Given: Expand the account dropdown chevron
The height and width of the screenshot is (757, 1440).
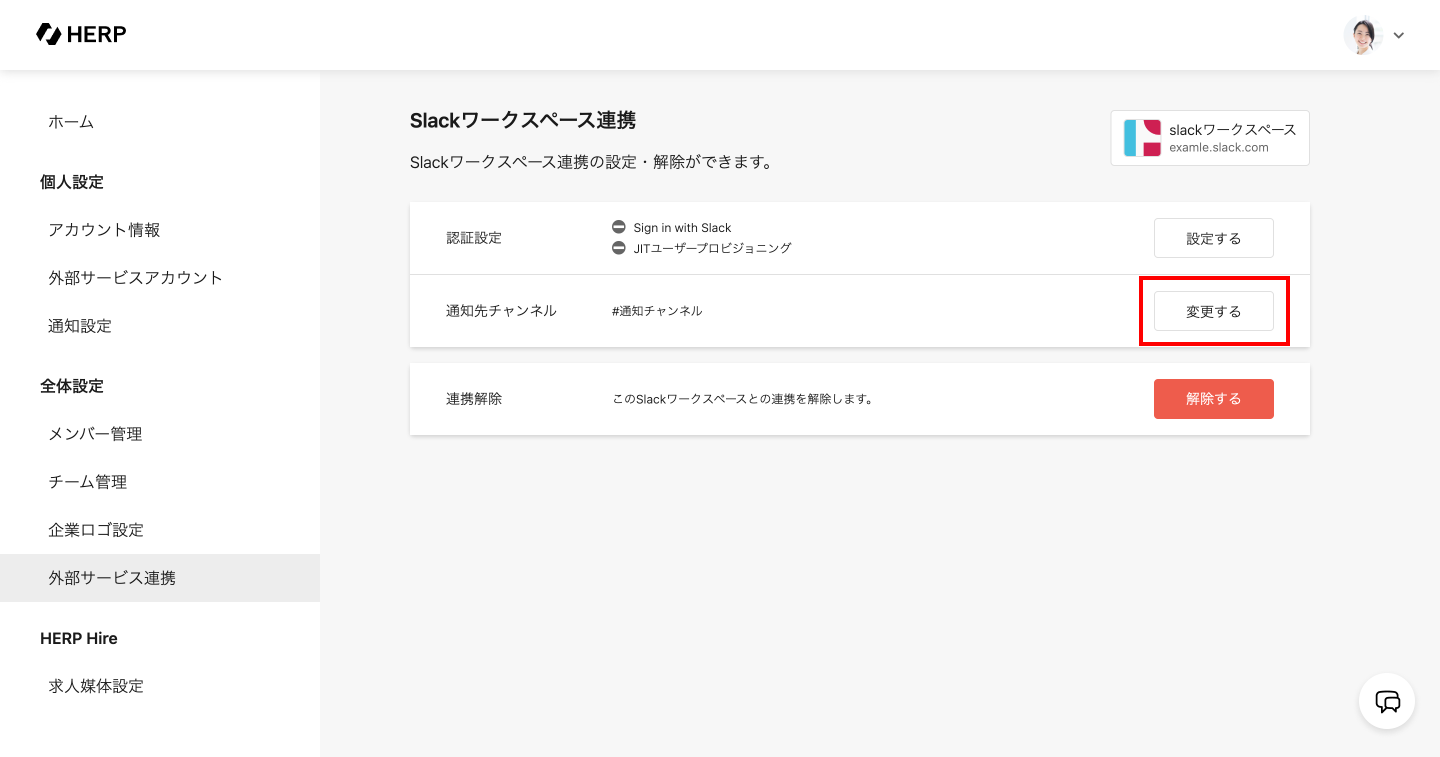Looking at the screenshot, I should (x=1399, y=36).
